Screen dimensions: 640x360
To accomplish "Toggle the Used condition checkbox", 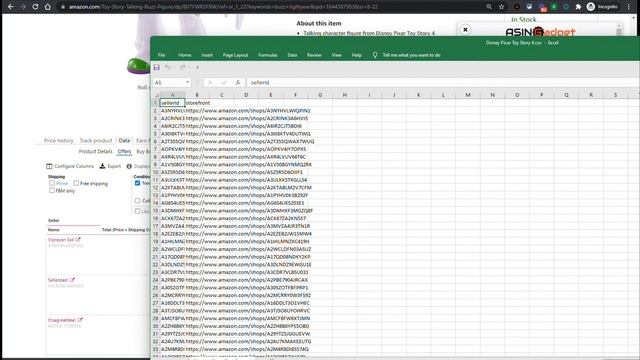I will point(138,211).
